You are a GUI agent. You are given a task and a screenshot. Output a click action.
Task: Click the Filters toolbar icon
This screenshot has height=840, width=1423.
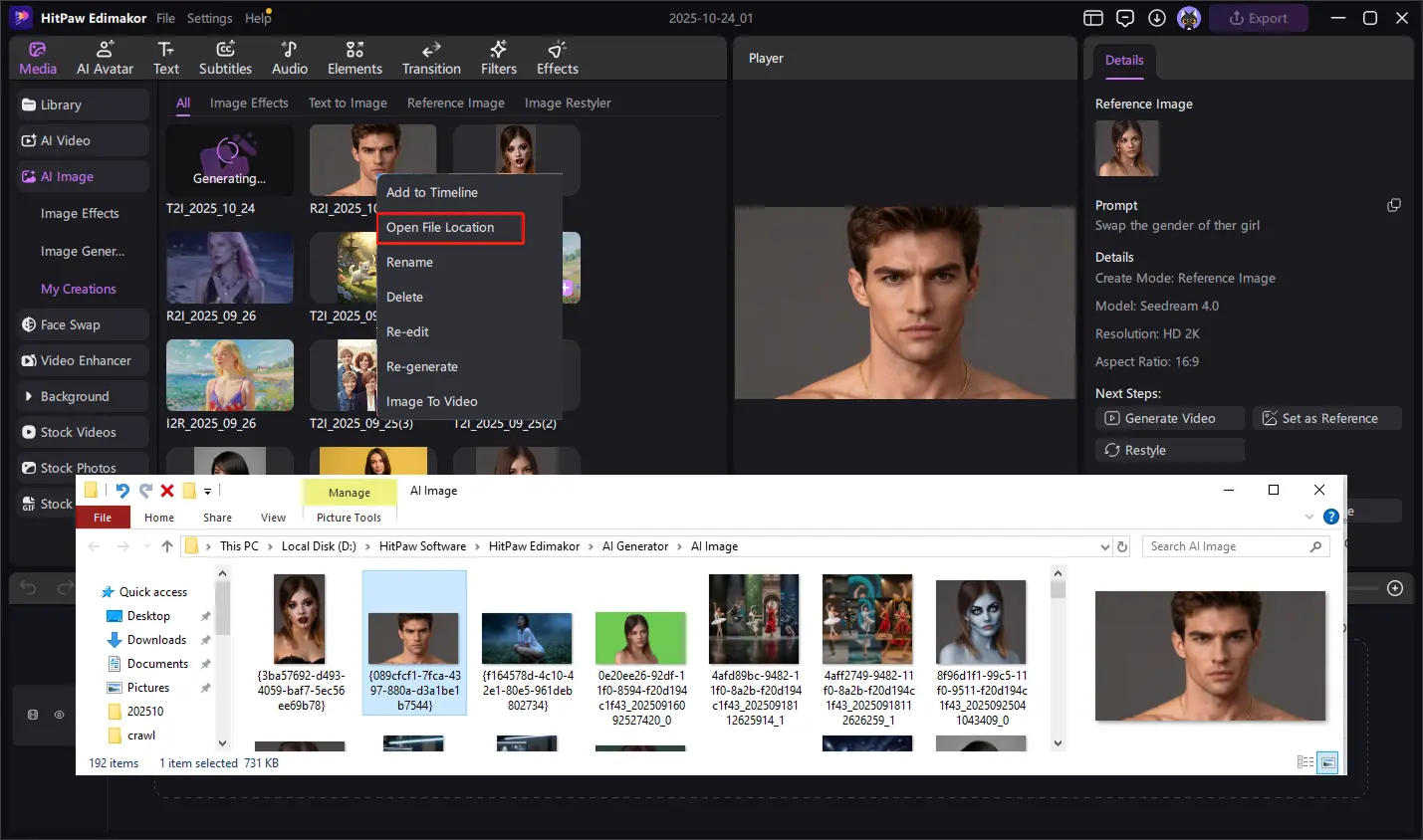click(x=498, y=58)
